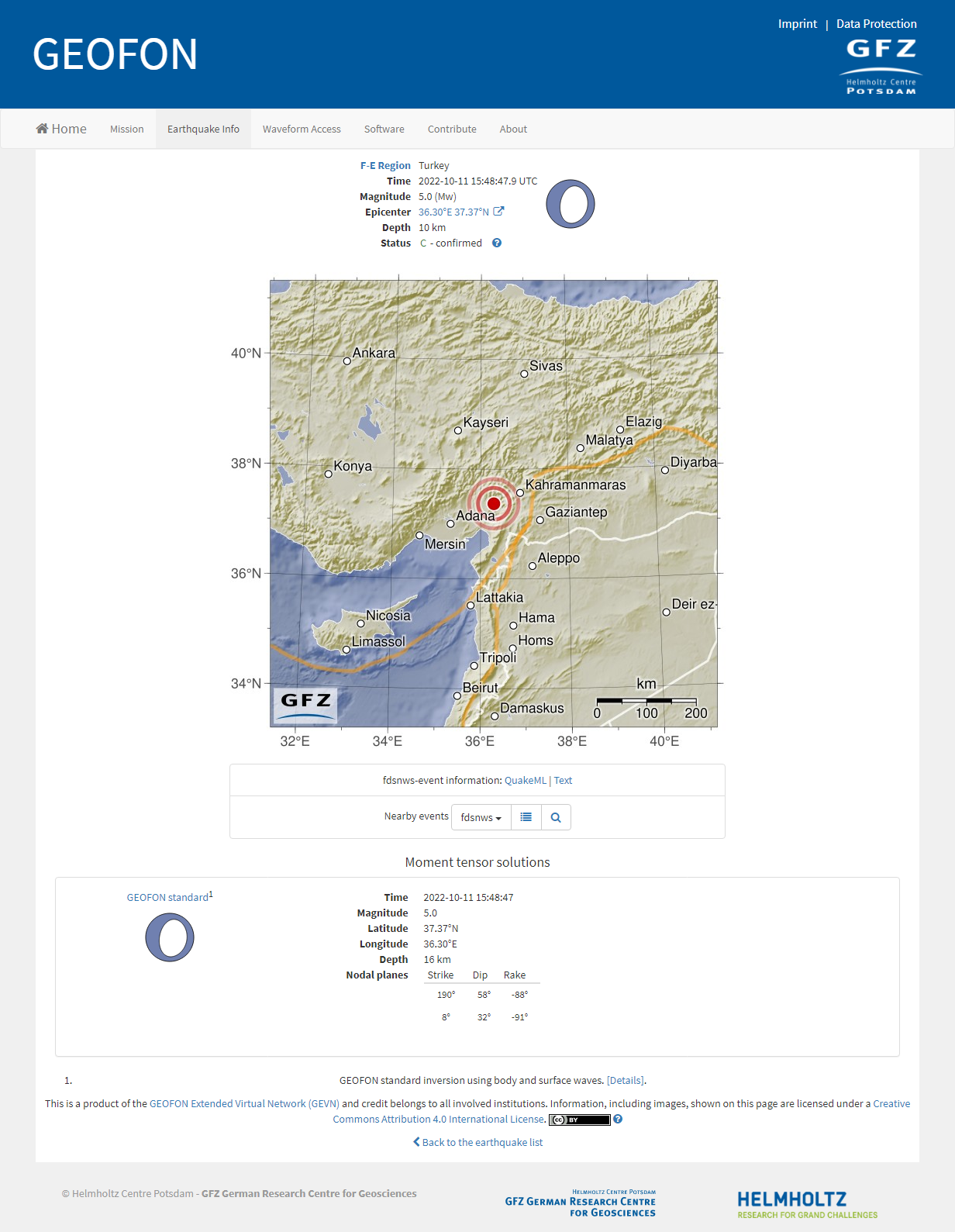Image resolution: width=955 pixels, height=1232 pixels.
Task: Click the GFZ logo on the map
Action: tap(305, 705)
